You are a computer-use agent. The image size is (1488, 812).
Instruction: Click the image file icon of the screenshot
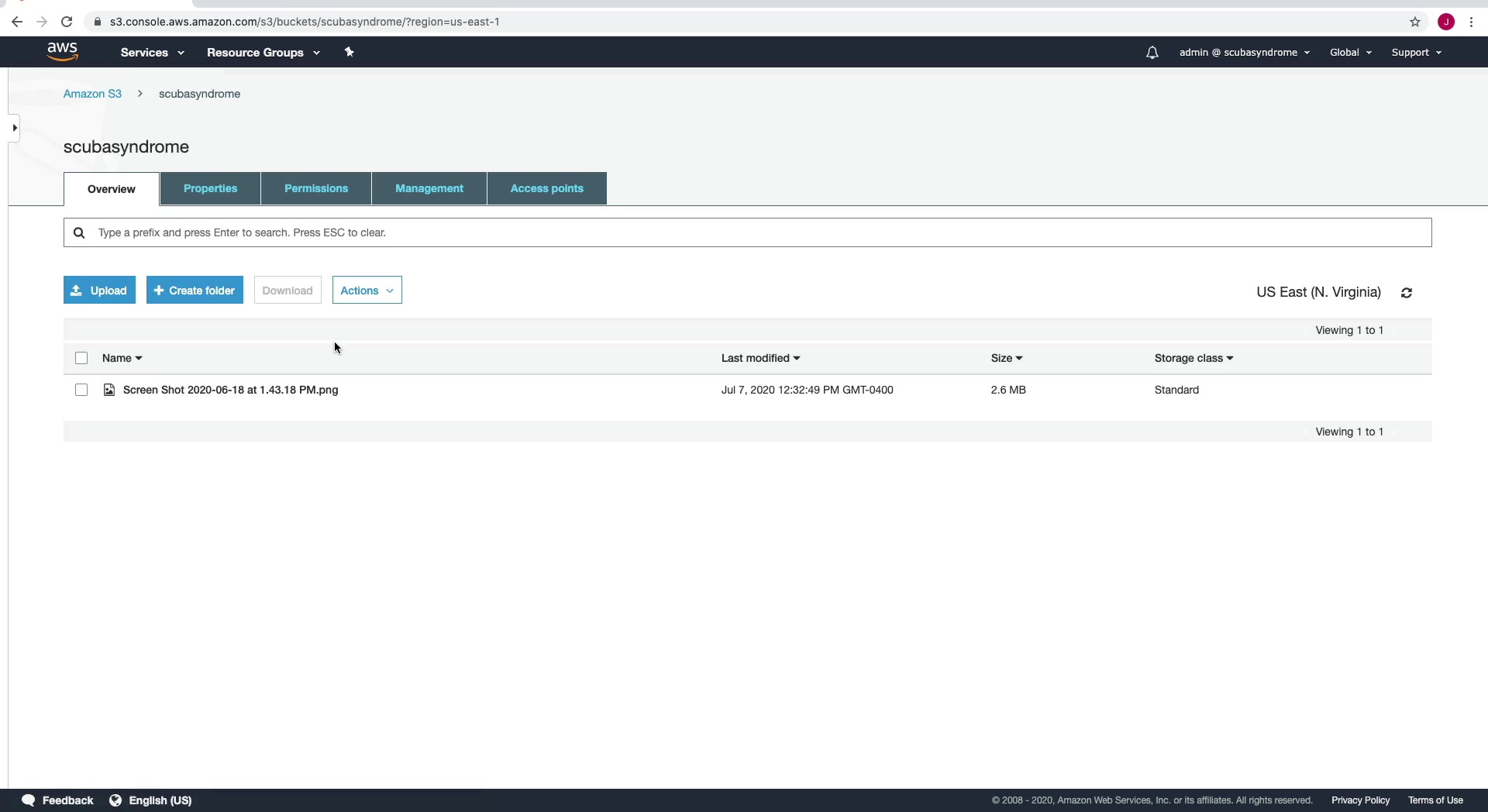109,390
